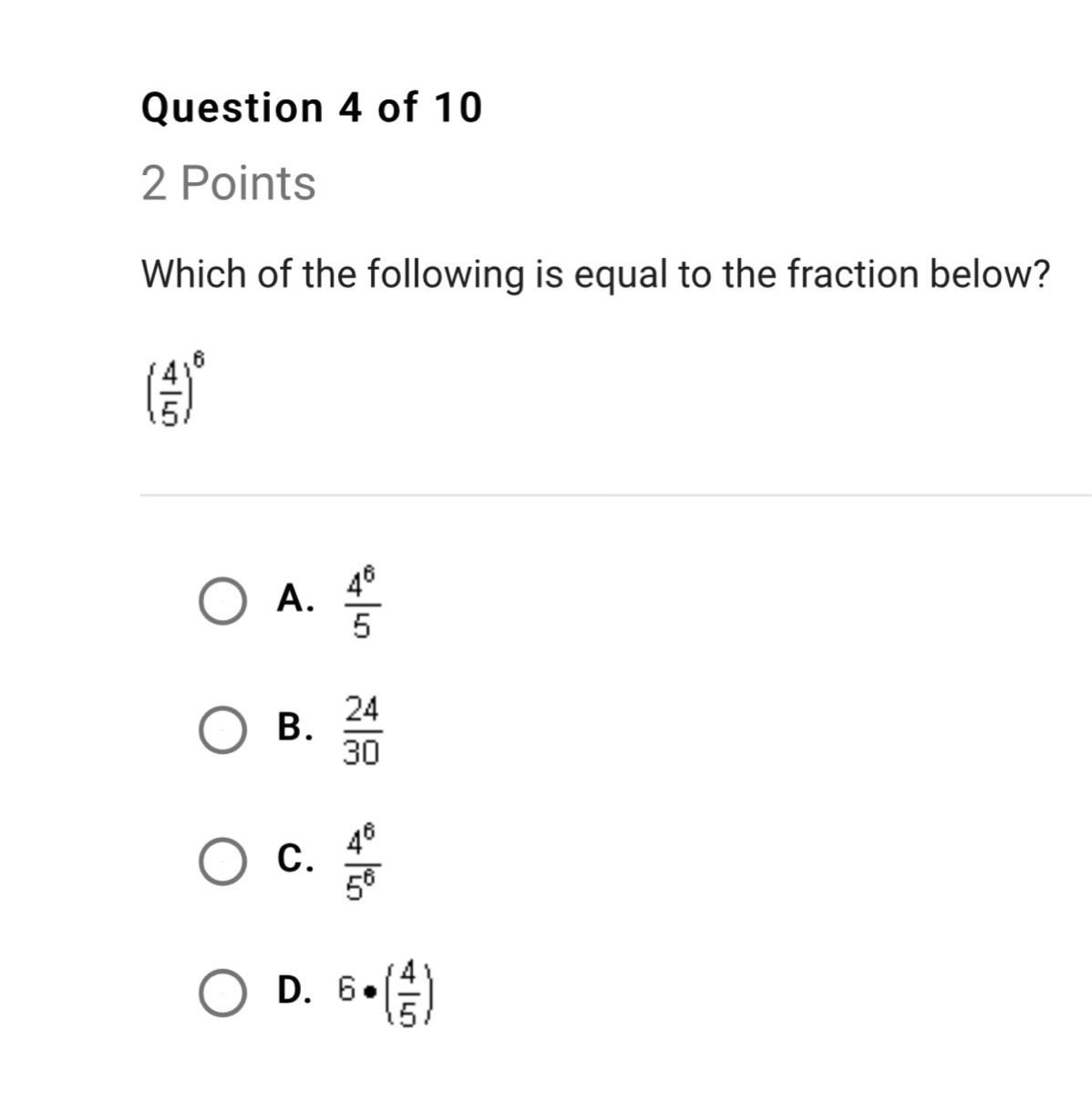The height and width of the screenshot is (1094, 1092).
Task: Click the bold letter label A.
Action: 294,599
